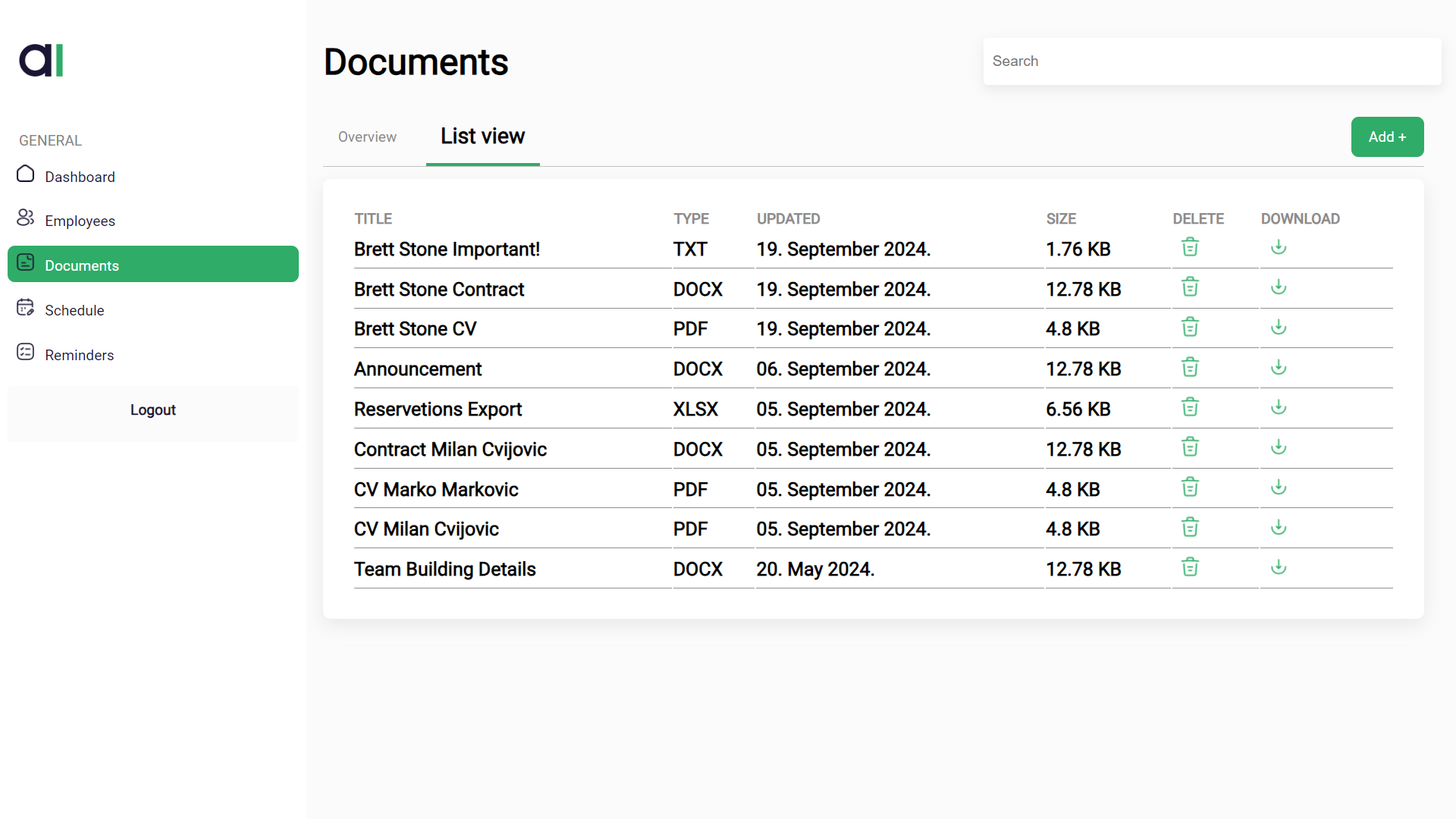Viewport: 1456px width, 819px height.
Task: Focus the Search input field
Action: [1211, 61]
